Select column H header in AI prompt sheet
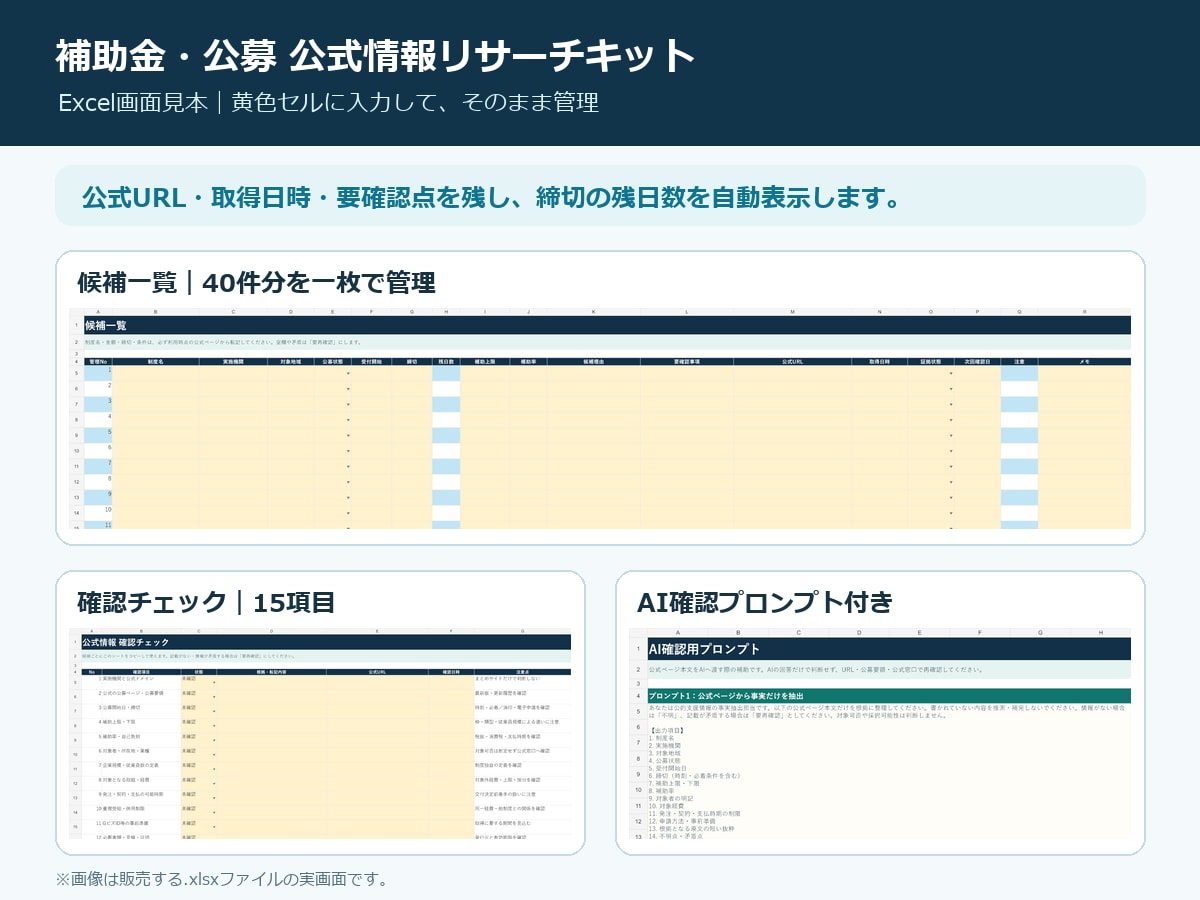1200x900 pixels. click(1100, 632)
